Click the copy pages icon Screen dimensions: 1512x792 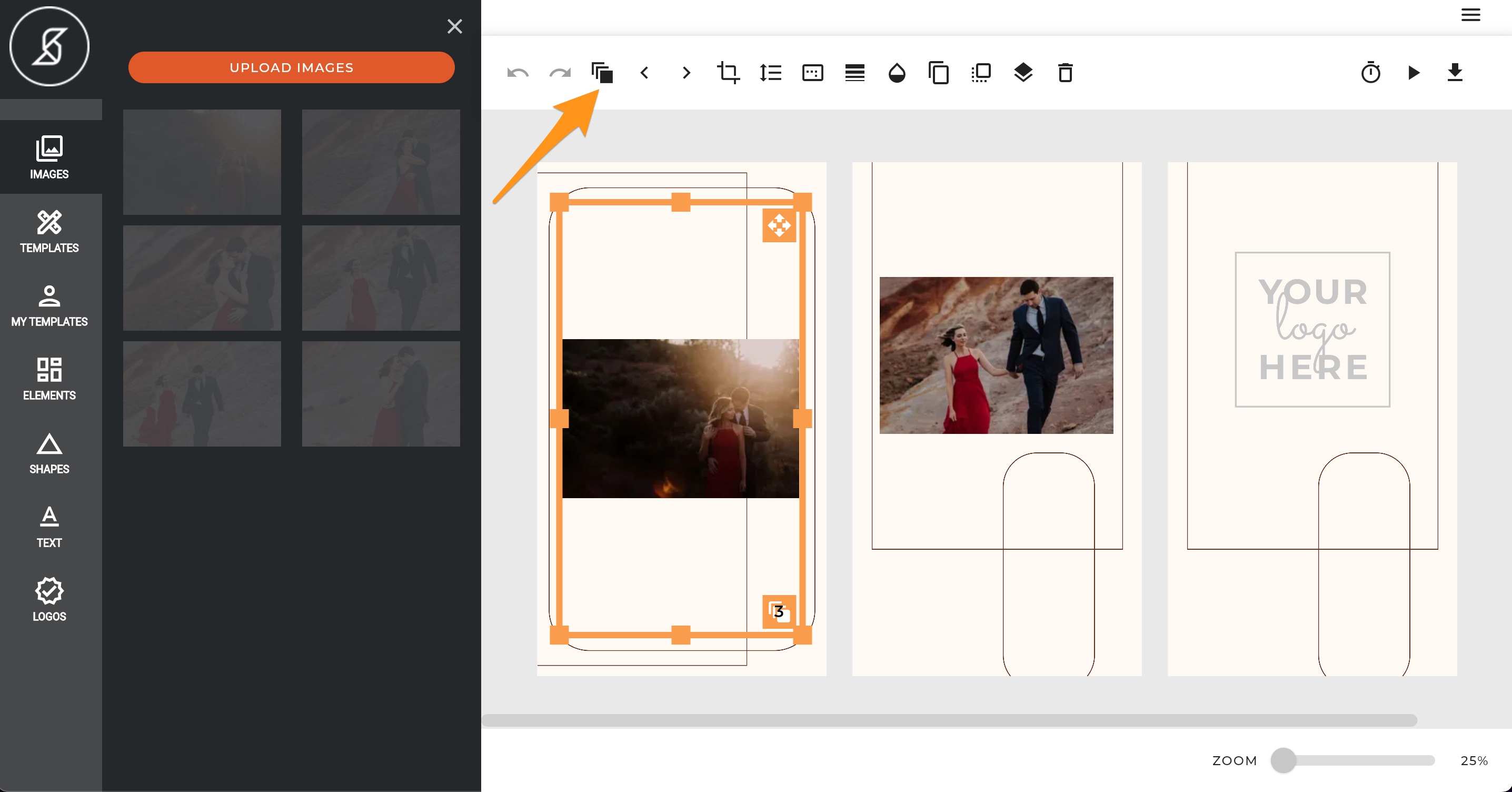[x=939, y=73]
